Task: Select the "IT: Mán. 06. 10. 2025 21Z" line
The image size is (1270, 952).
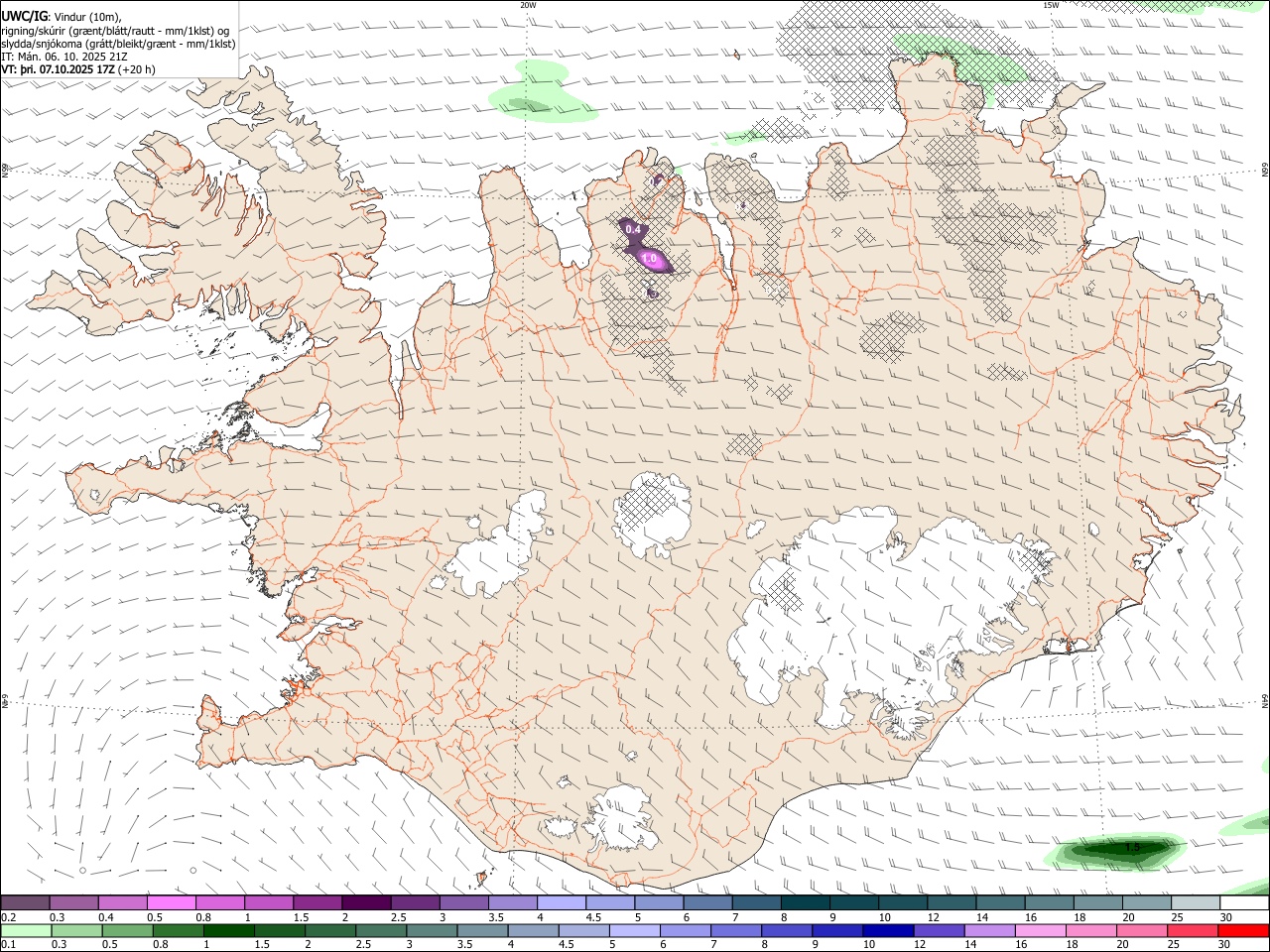Action: click(63, 57)
